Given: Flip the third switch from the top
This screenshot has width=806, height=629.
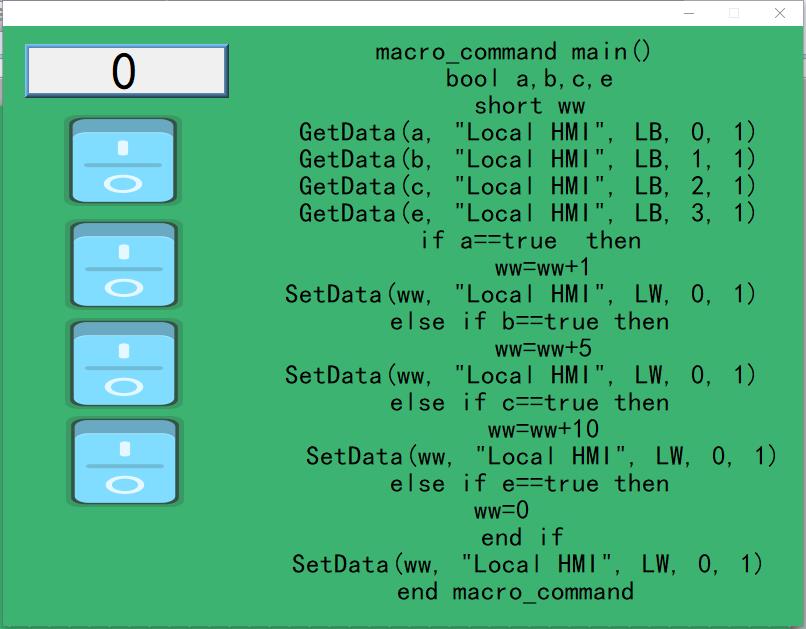Looking at the screenshot, I should [123, 364].
